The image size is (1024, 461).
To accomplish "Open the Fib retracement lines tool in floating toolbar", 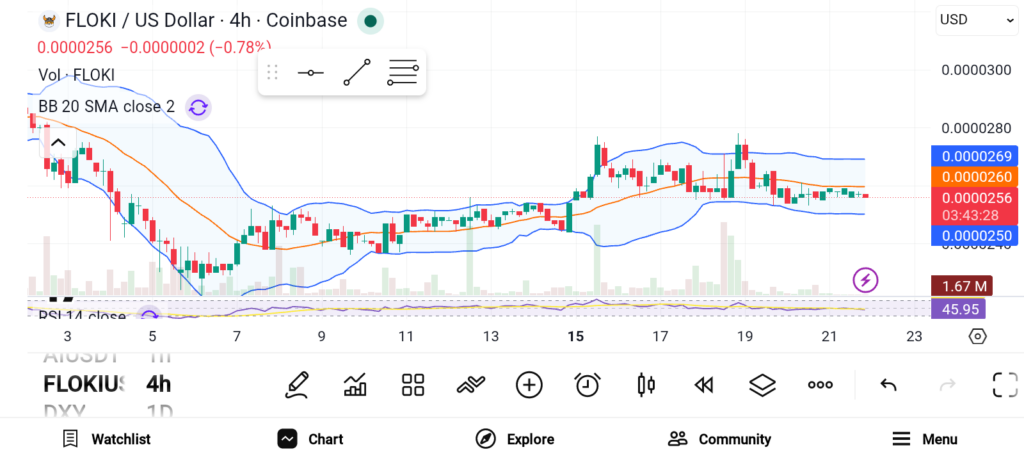I will tap(403, 72).
